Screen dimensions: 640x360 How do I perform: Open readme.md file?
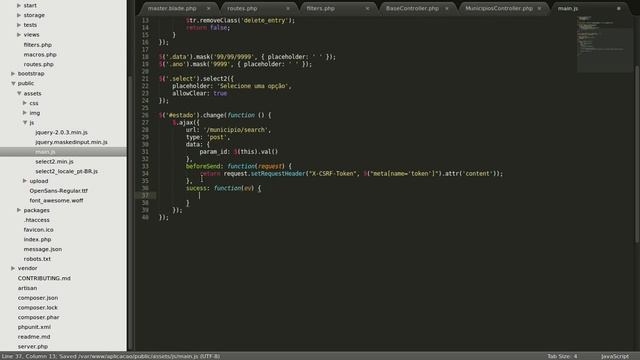pos(34,337)
